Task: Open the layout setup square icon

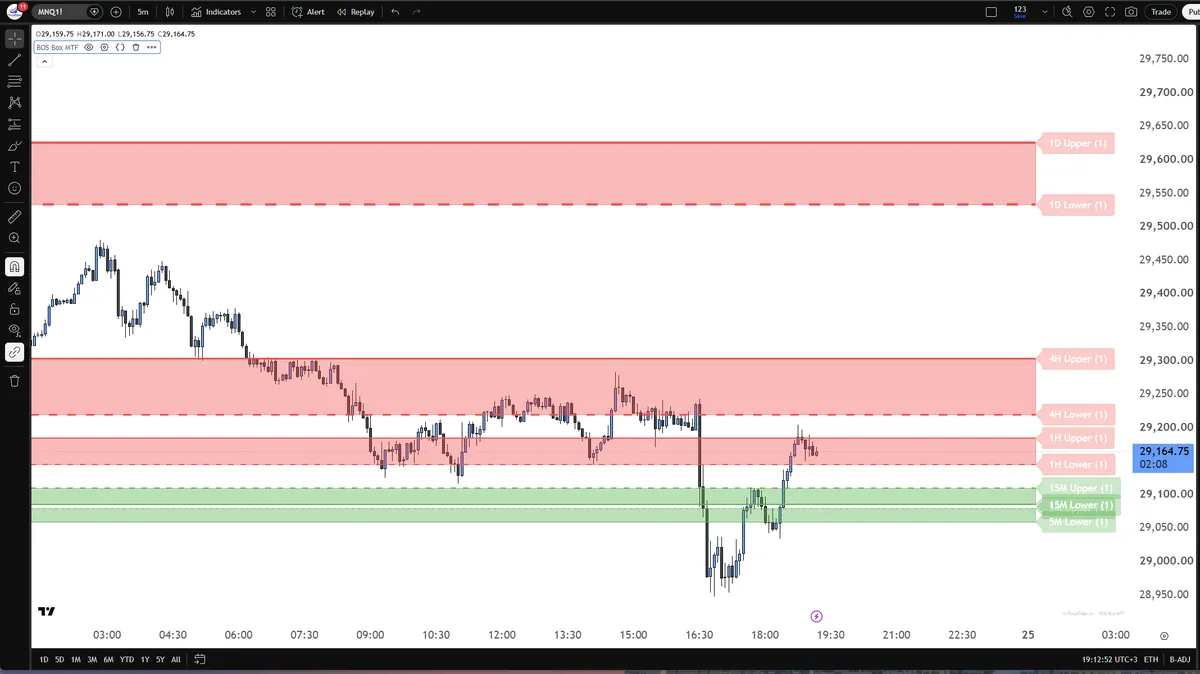Action: point(991,12)
